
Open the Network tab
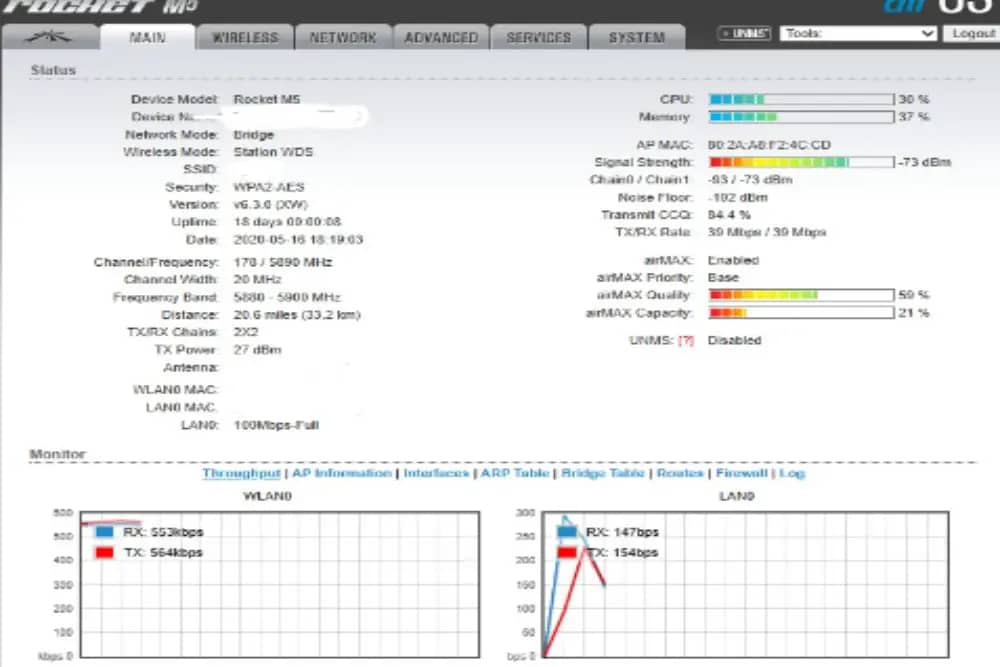[343, 37]
